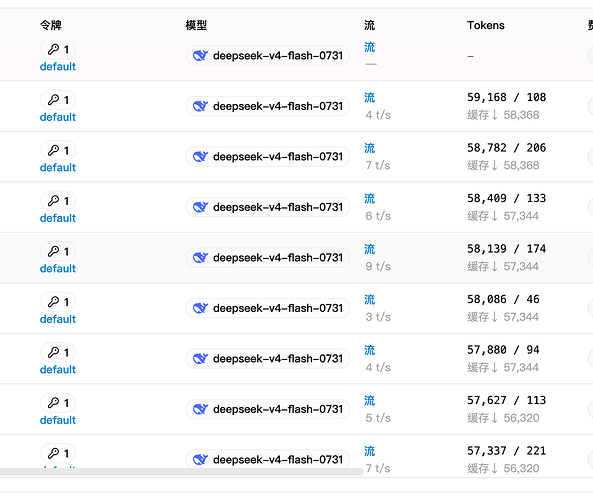Click the deepseek whale tag in the 58,409 / 133 row
593x500 pixels.
tap(268, 207)
